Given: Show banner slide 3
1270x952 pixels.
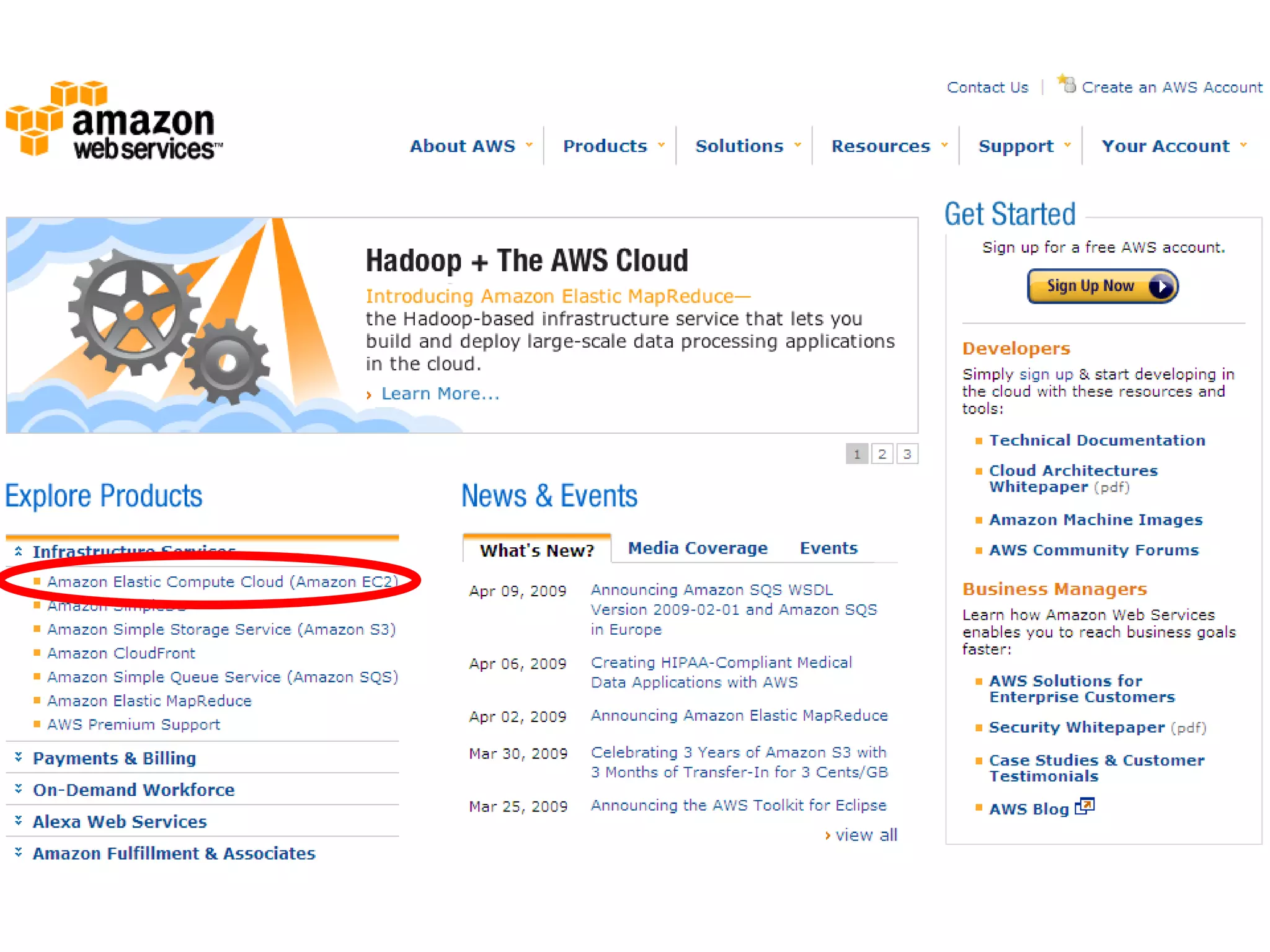Looking at the screenshot, I should pyautogui.click(x=907, y=454).
